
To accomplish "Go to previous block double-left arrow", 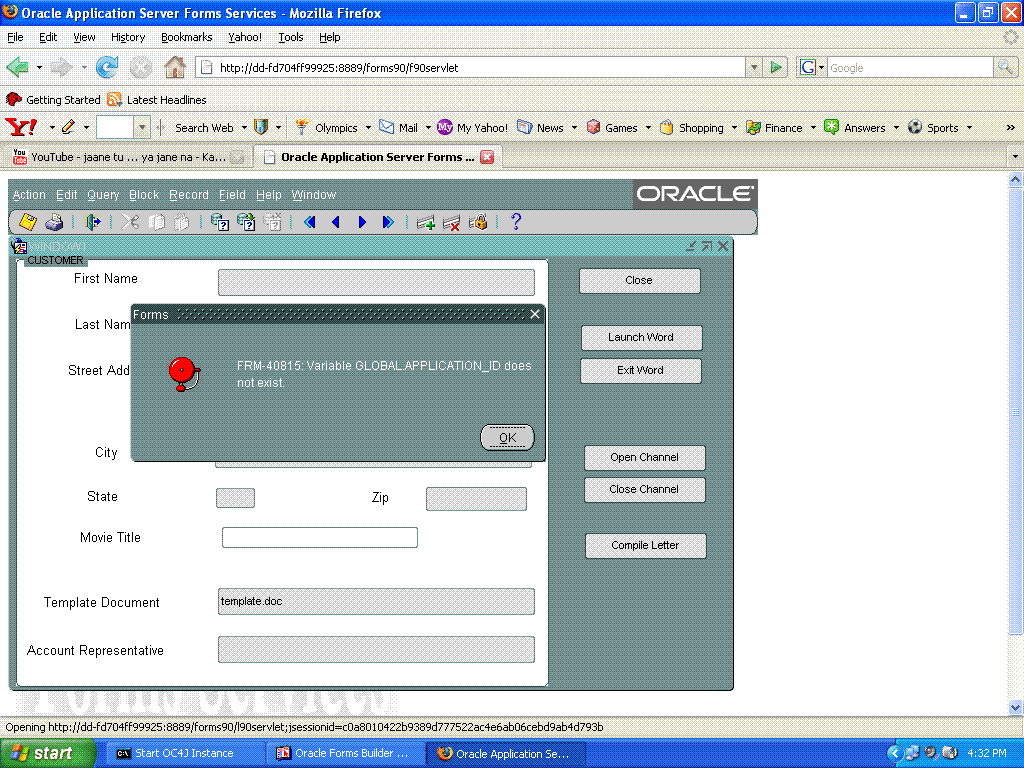I will tap(310, 222).
